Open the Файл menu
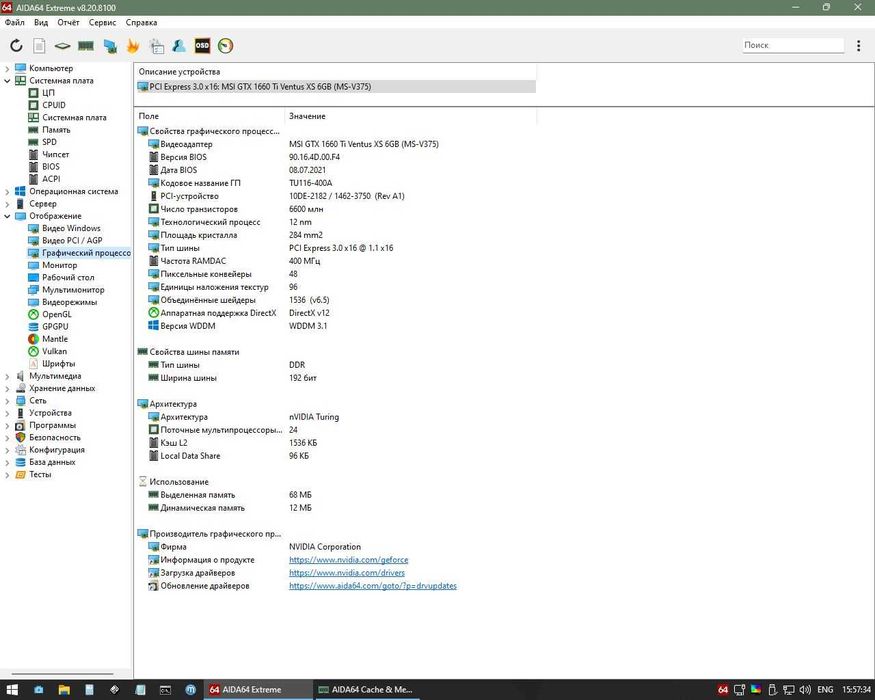Image resolution: width=875 pixels, height=700 pixels. point(15,22)
